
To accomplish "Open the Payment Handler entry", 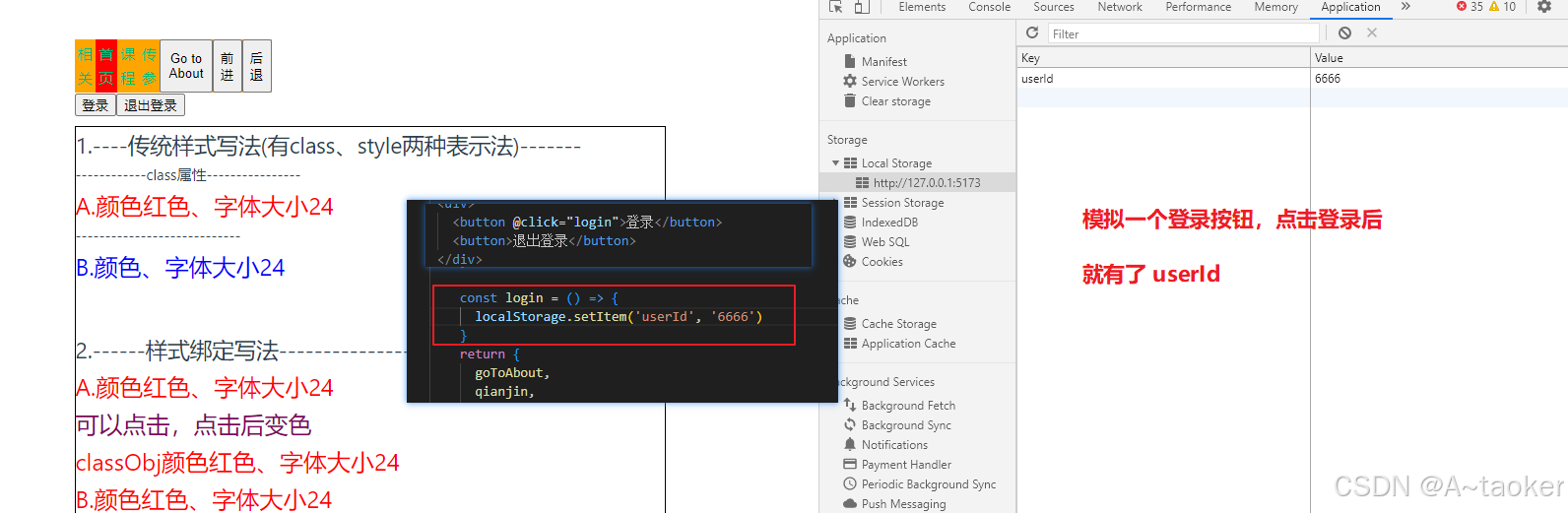I will pyautogui.click(x=897, y=464).
